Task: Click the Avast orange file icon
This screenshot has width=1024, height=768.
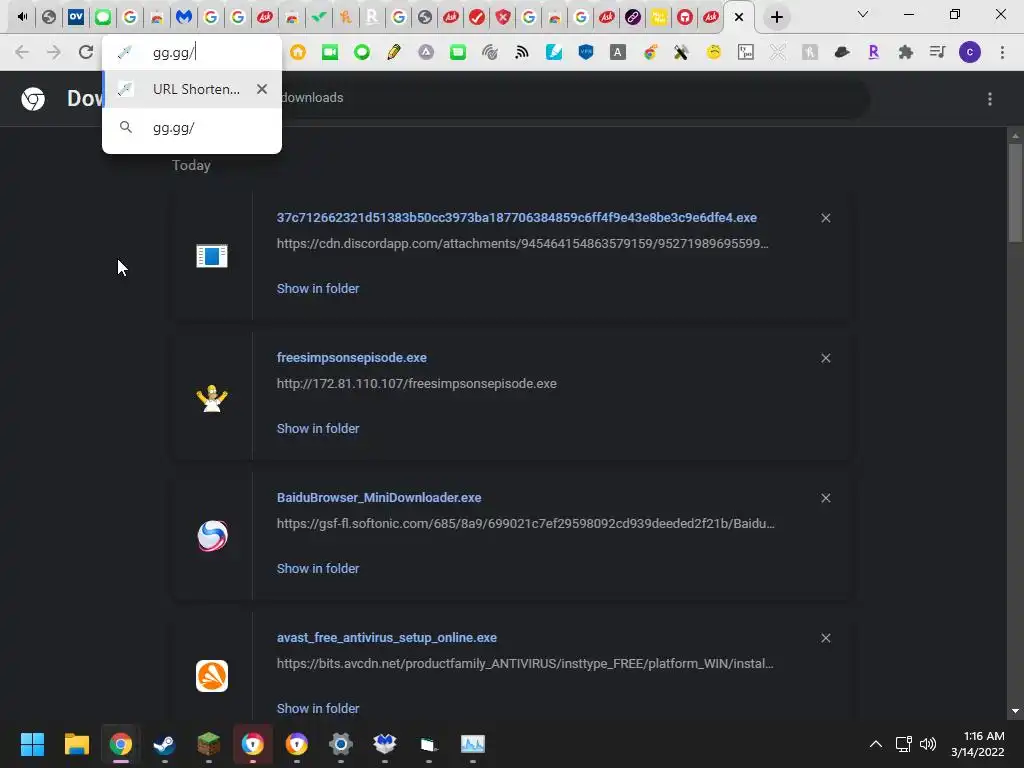Action: click(212, 676)
